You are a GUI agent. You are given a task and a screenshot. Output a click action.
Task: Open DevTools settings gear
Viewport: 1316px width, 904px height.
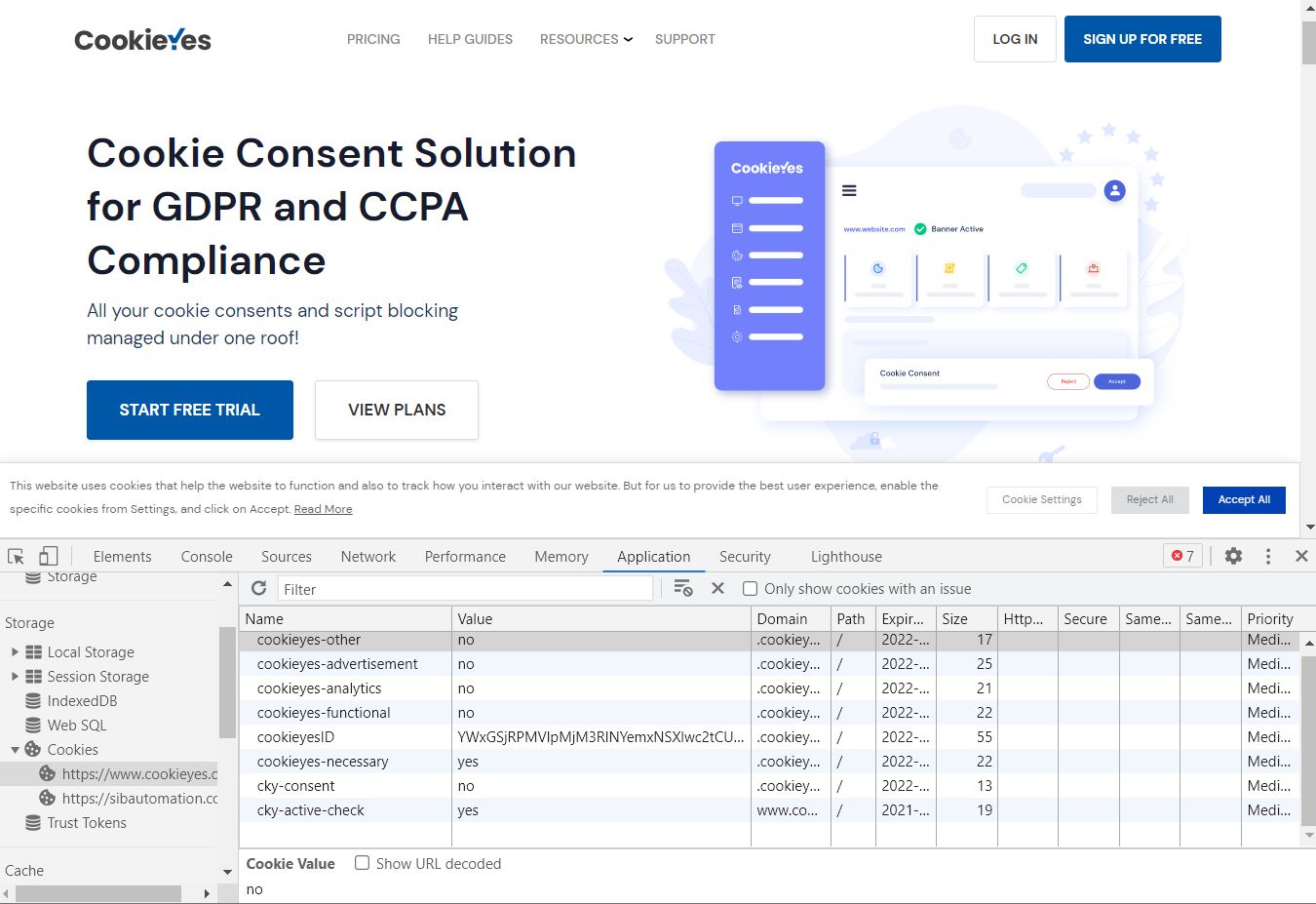coord(1233,556)
